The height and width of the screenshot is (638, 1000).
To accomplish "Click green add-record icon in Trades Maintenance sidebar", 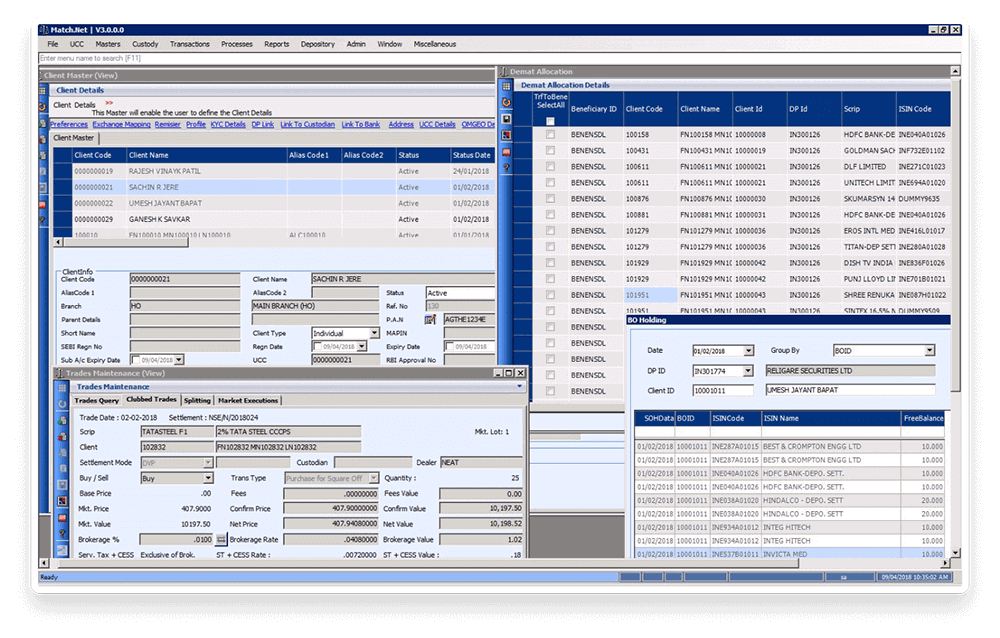I will click(62, 420).
